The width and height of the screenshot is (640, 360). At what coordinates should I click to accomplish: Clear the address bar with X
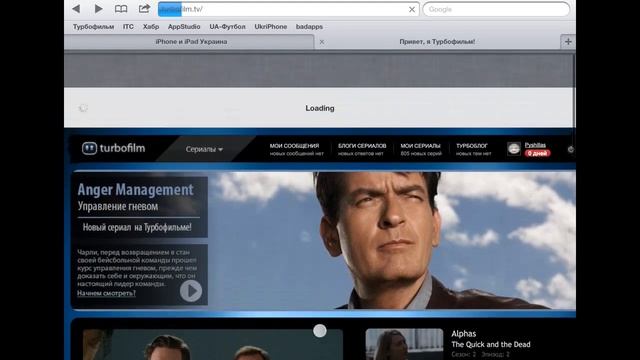click(x=412, y=9)
